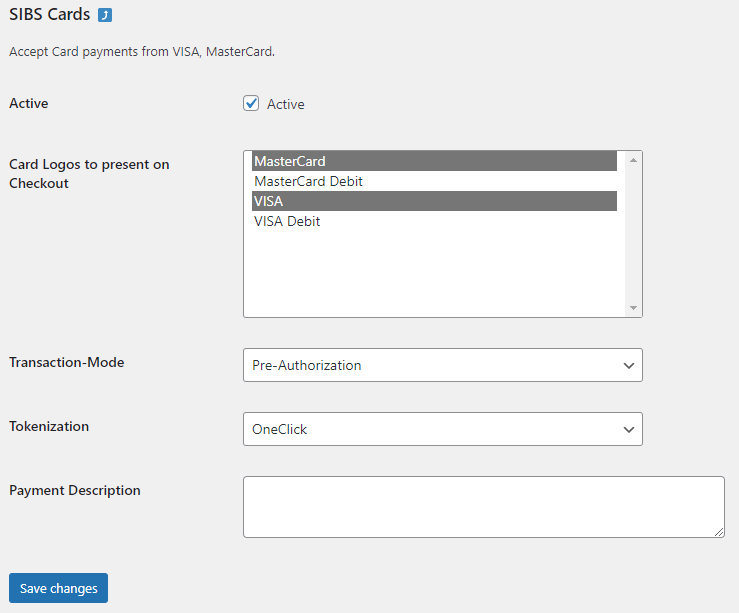Click the Transaction-Mode field label
Screen dimensions: 739x613
(x=66, y=362)
